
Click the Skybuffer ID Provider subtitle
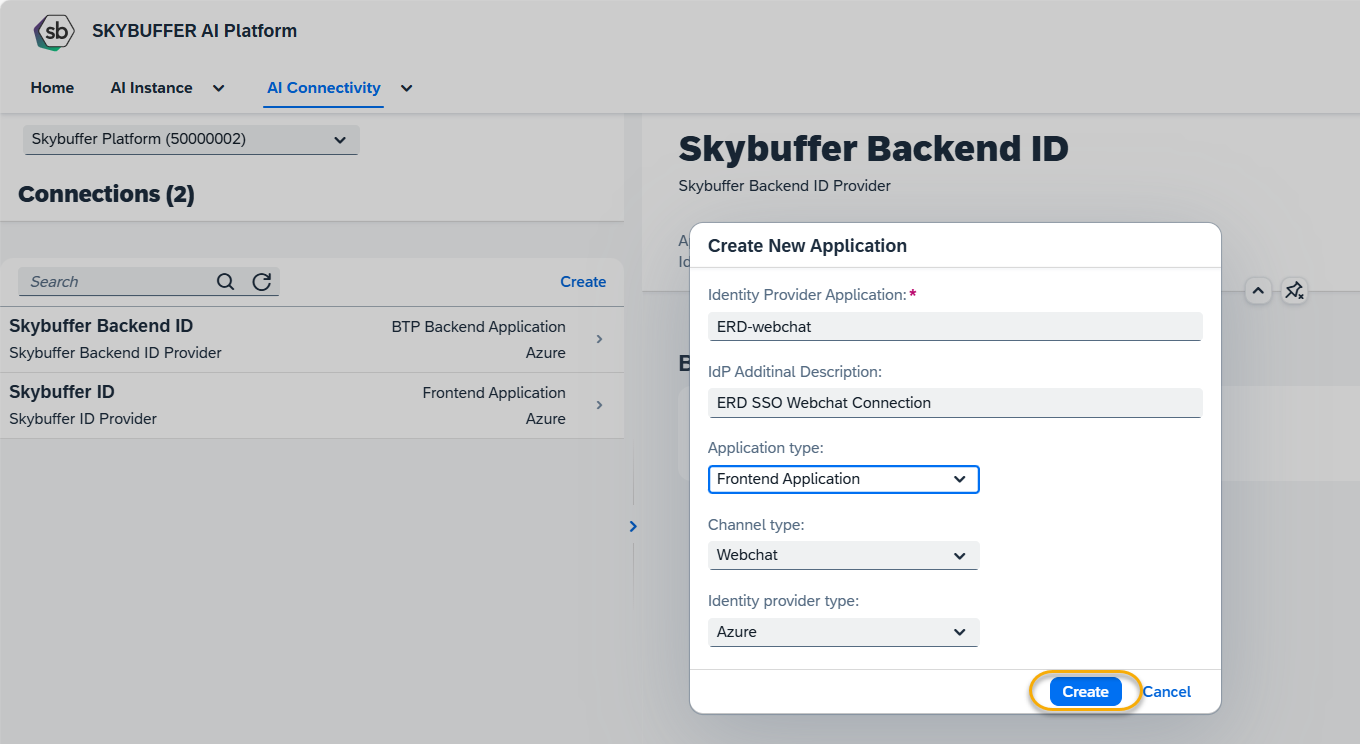pyautogui.click(x=83, y=419)
